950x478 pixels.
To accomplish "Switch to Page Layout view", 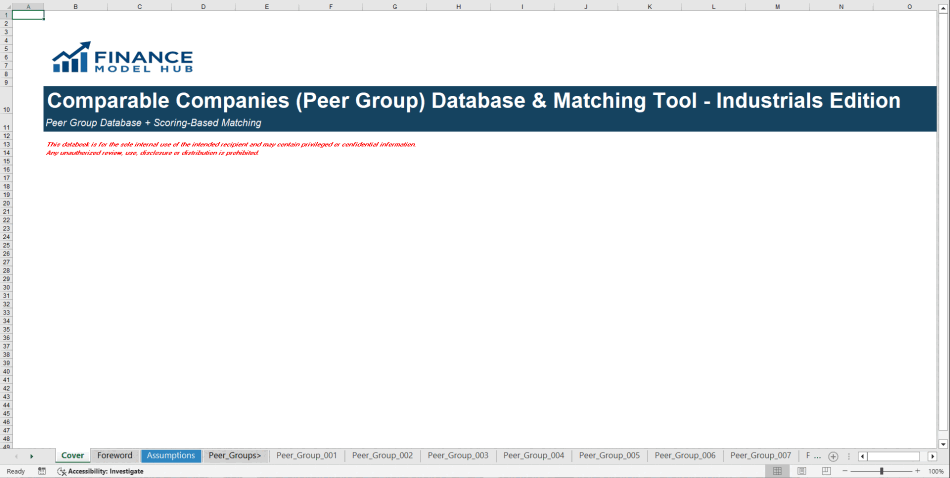I will coord(801,471).
